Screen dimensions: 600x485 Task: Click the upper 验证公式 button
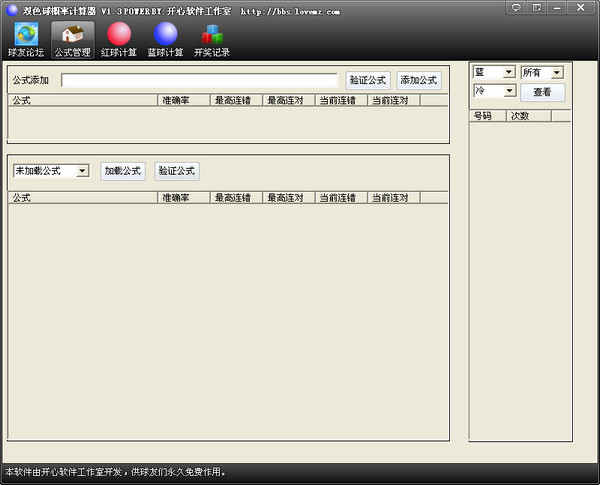click(x=368, y=80)
